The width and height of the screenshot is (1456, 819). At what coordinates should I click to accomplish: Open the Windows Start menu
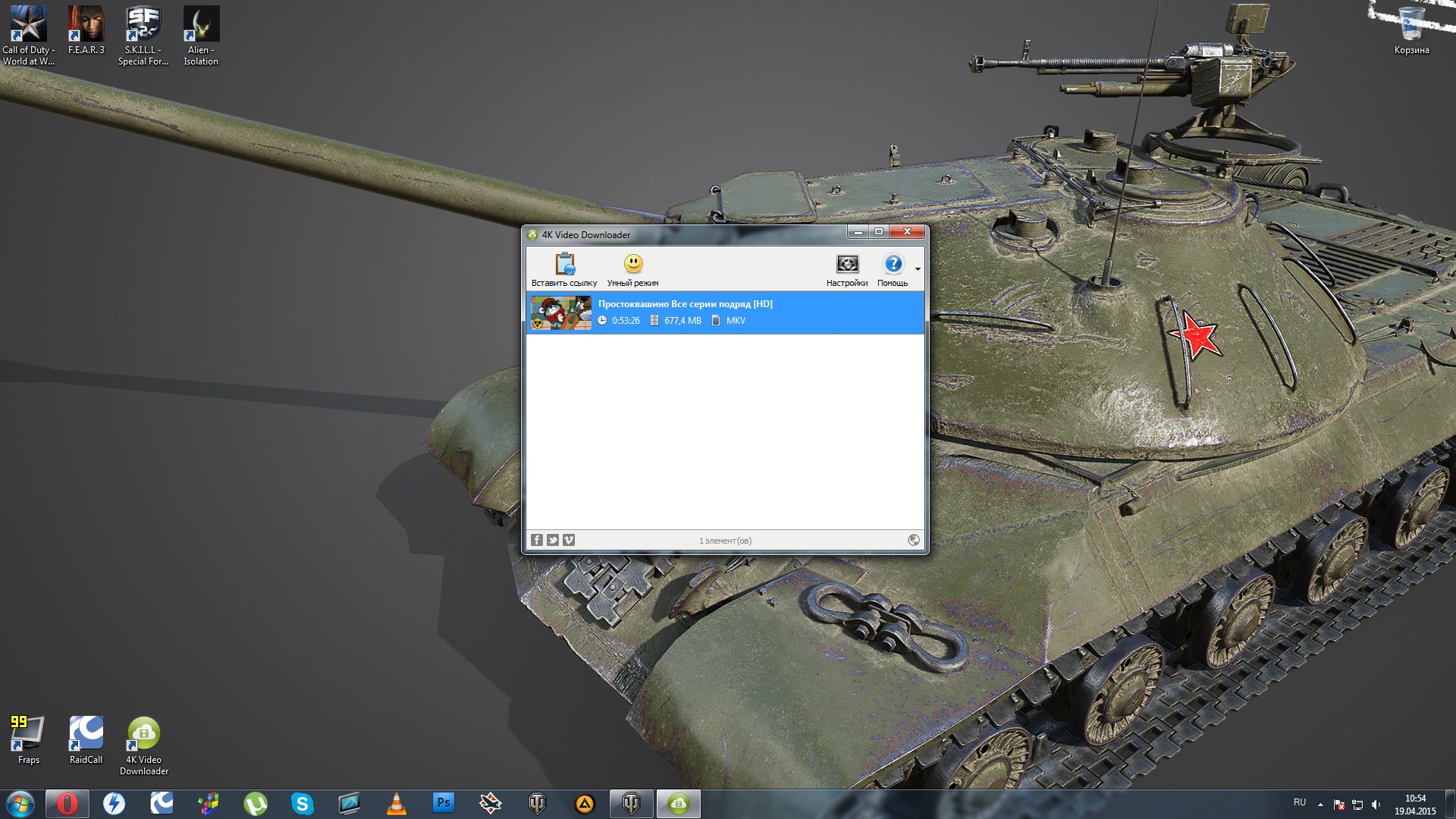pos(20,804)
